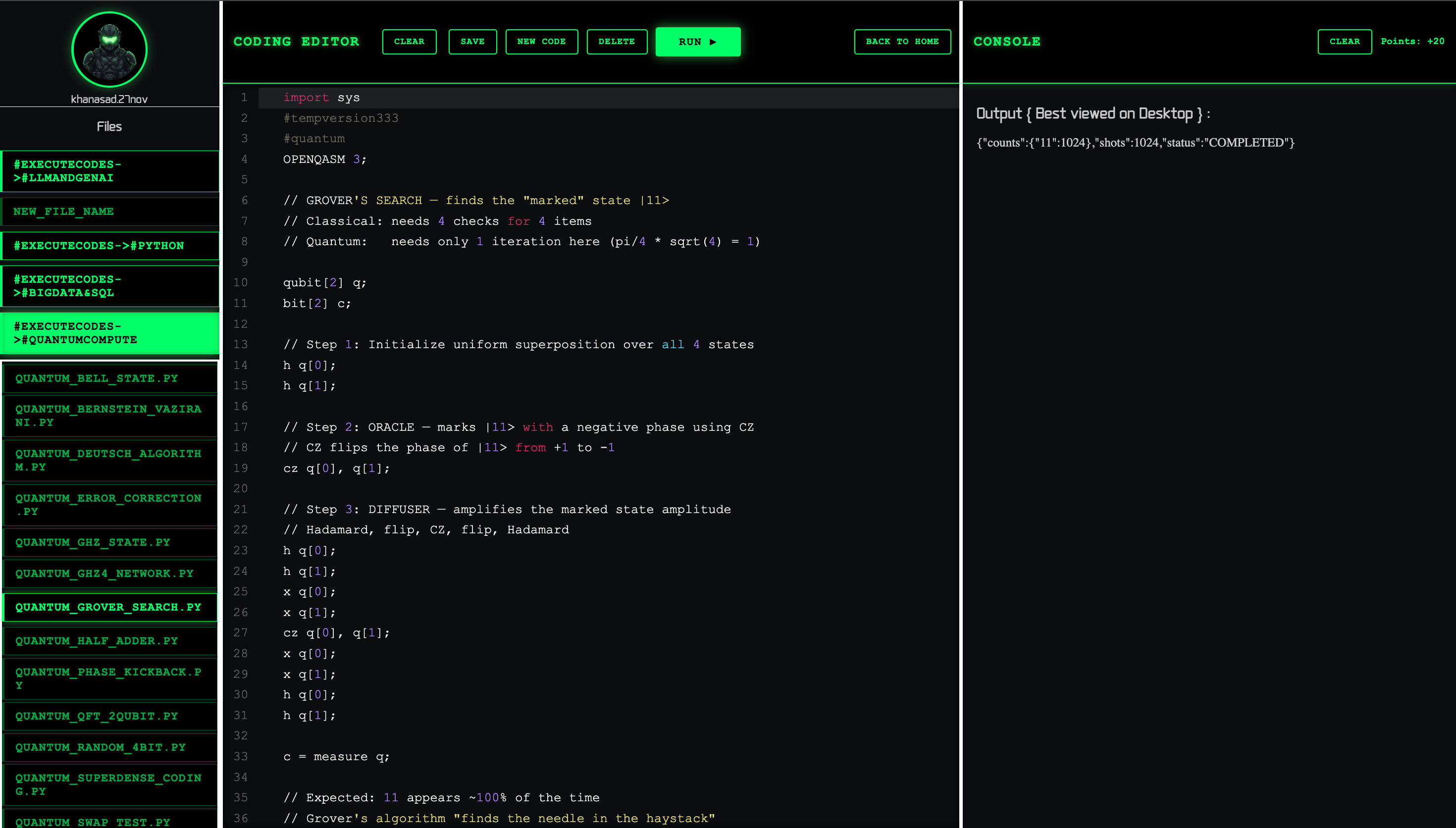Open QUANTUM_GHZ_STATE.PY file
This screenshot has height=828, width=1456.
(x=110, y=543)
